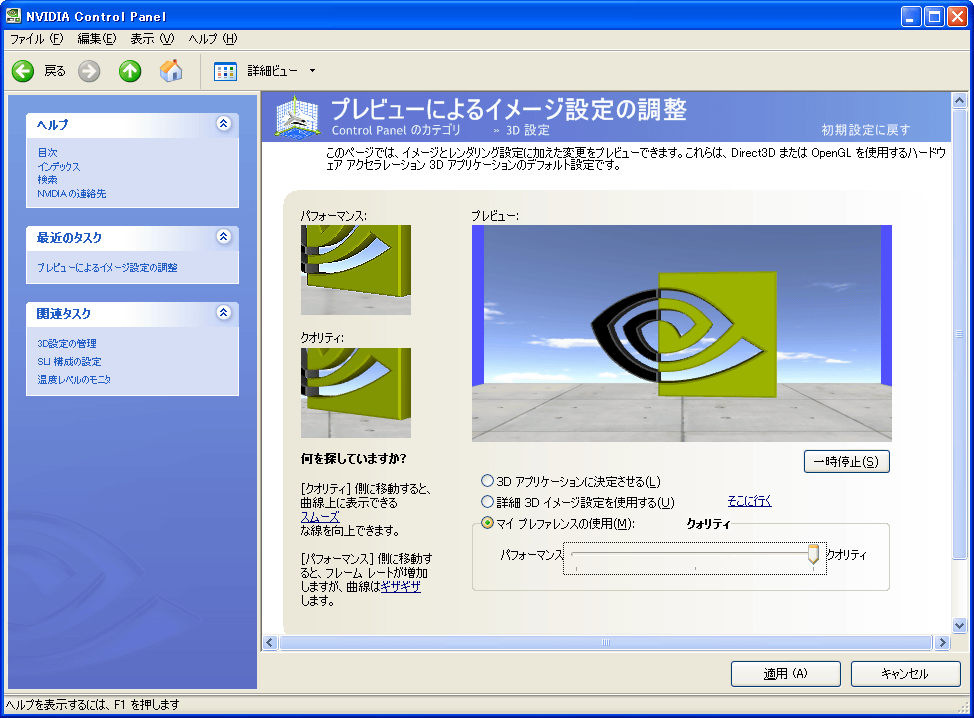Collapse the ヘルプ panel

point(224,124)
